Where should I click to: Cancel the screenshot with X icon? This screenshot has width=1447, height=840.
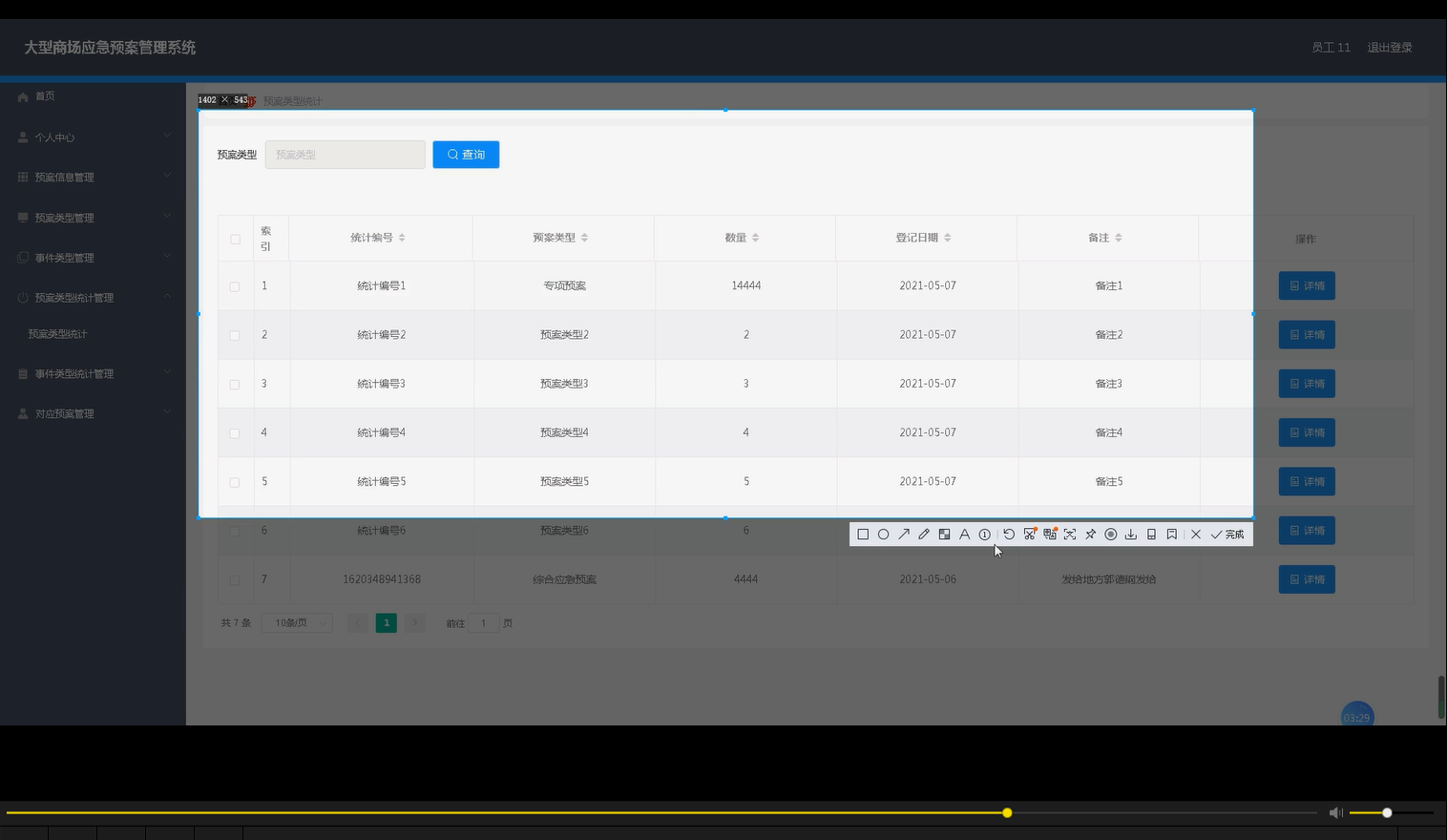1196,535
